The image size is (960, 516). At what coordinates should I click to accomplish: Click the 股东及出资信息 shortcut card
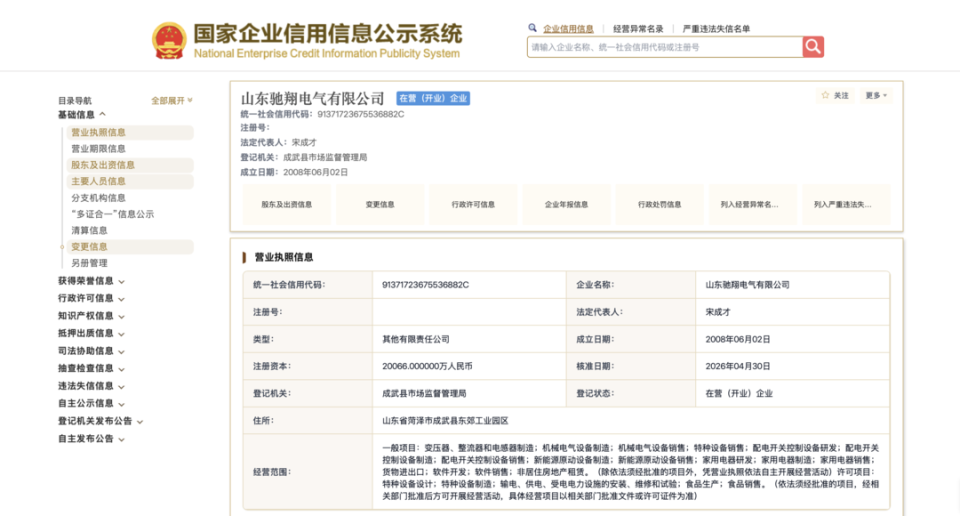pyautogui.click(x=287, y=204)
